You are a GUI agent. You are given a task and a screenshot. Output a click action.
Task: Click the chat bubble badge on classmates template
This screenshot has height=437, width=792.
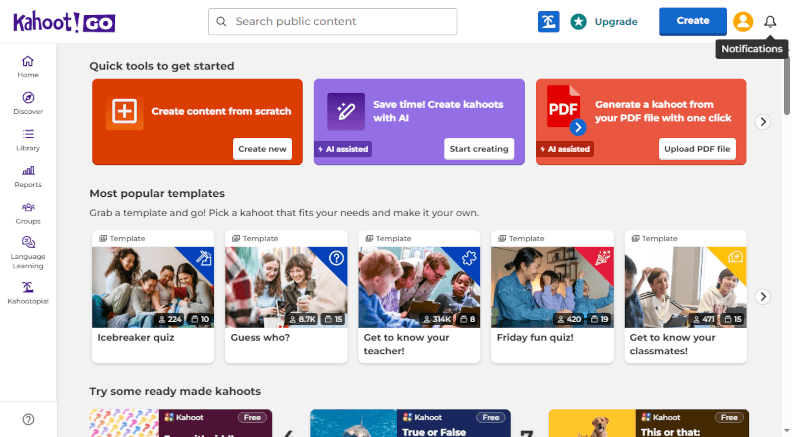coord(735,257)
